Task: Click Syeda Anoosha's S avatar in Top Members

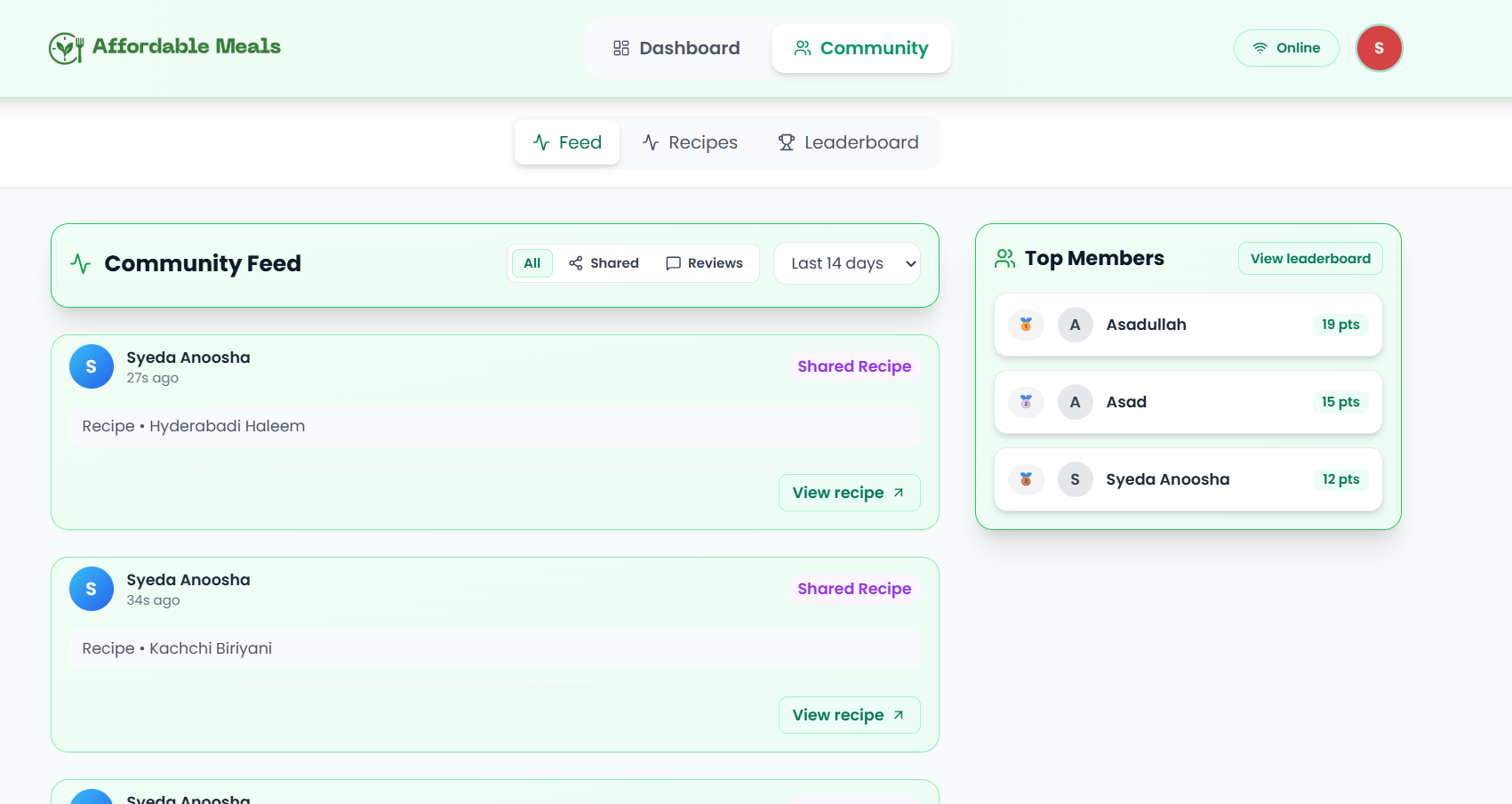Action: pyautogui.click(x=1076, y=479)
